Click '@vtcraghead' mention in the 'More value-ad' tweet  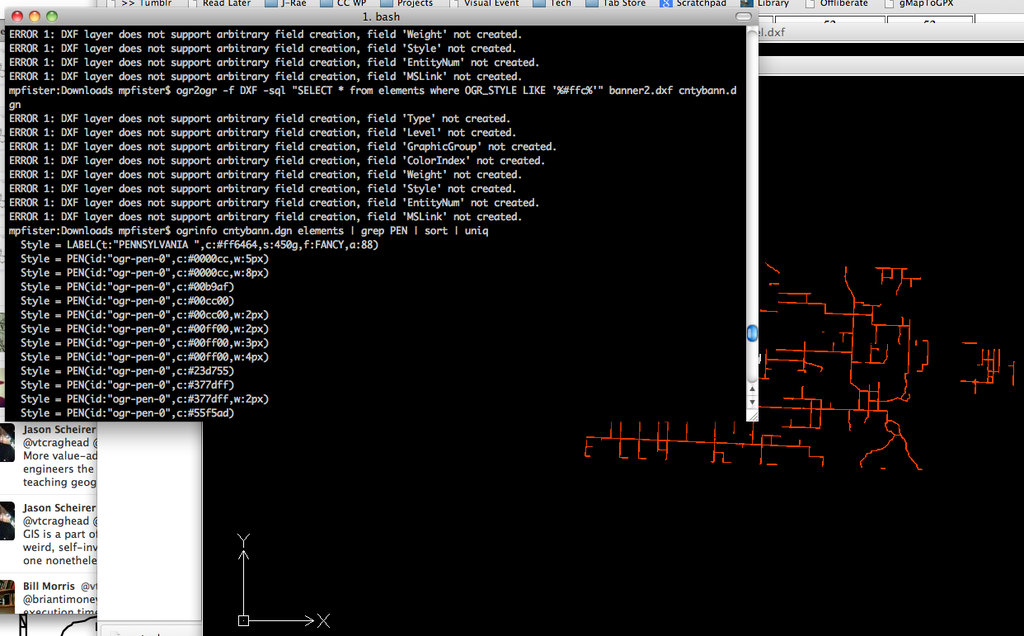(x=56, y=443)
